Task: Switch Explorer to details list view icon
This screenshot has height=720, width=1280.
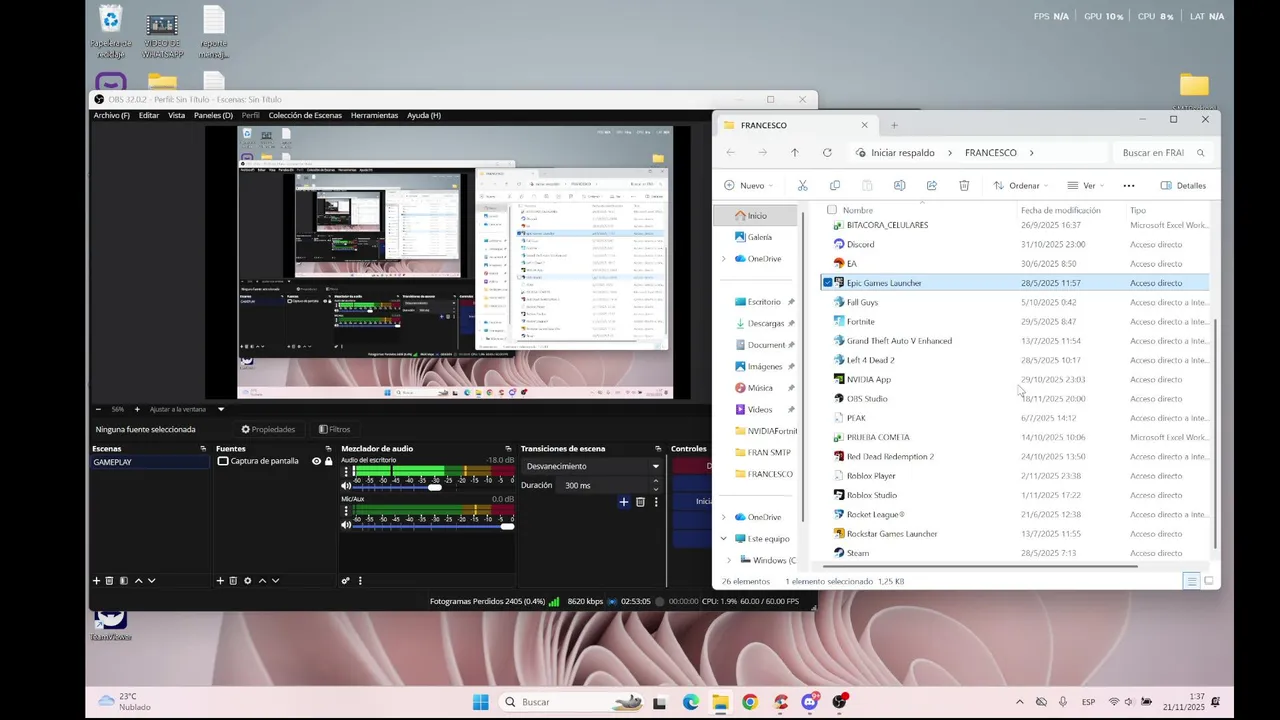Action: click(1191, 581)
